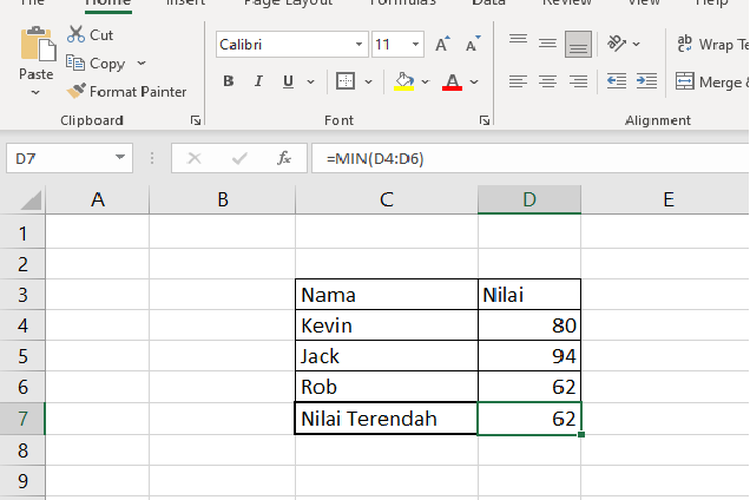Click the Wrap Text button
750x500 pixels.
[712, 44]
